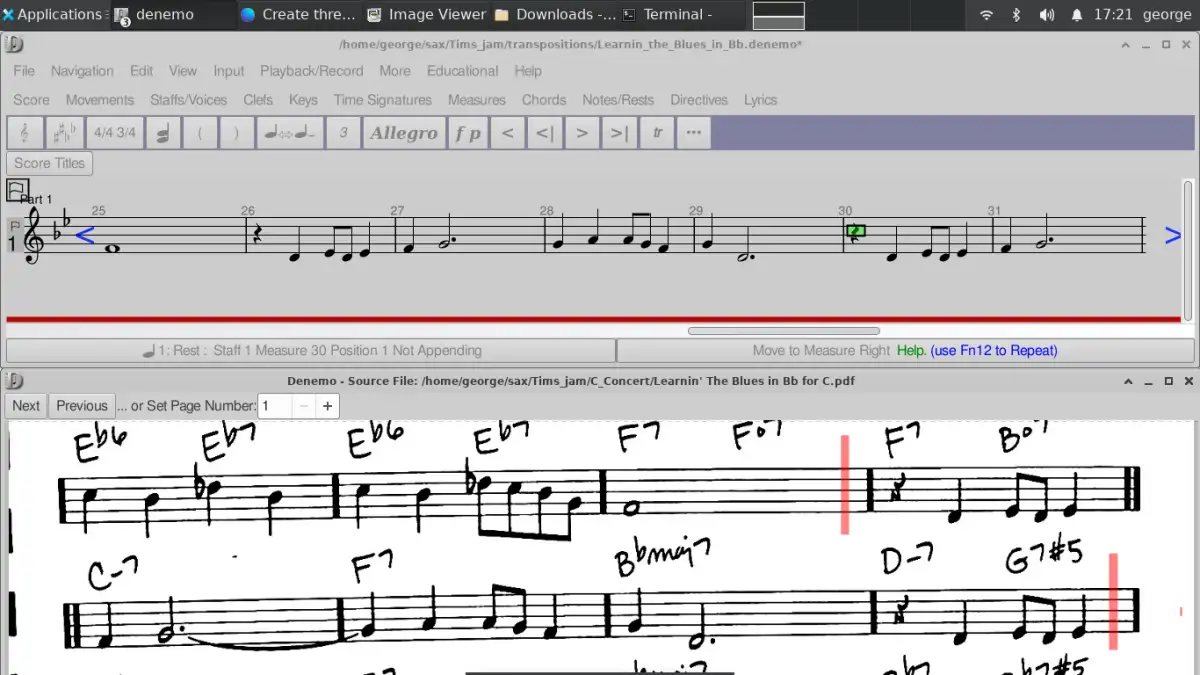Open the View menu
This screenshot has height=675, width=1200.
(x=183, y=71)
